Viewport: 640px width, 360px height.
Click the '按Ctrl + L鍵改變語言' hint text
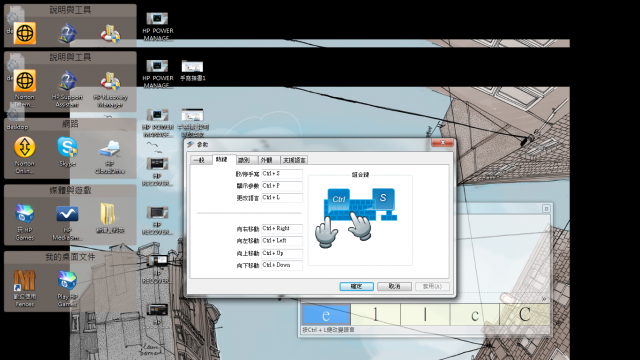328,330
